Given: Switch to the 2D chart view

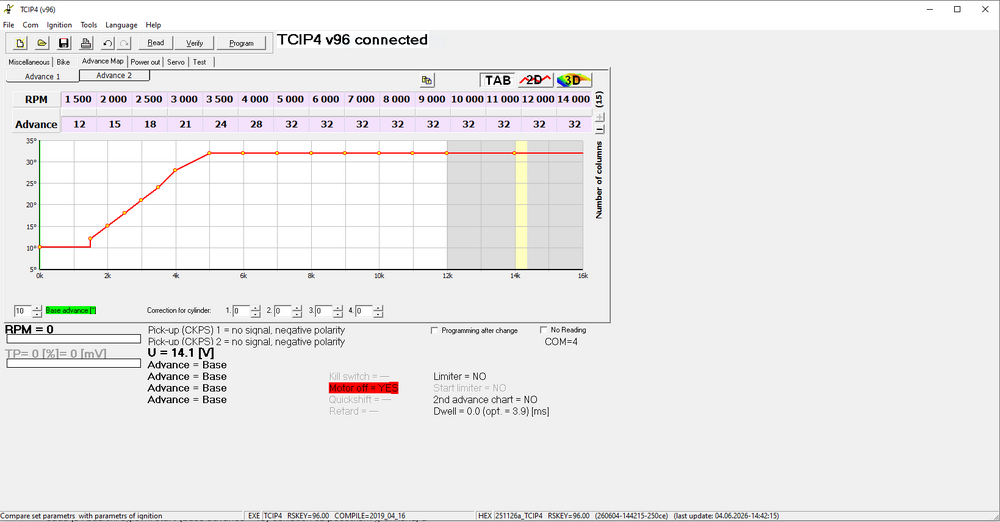Looking at the screenshot, I should [x=534, y=80].
